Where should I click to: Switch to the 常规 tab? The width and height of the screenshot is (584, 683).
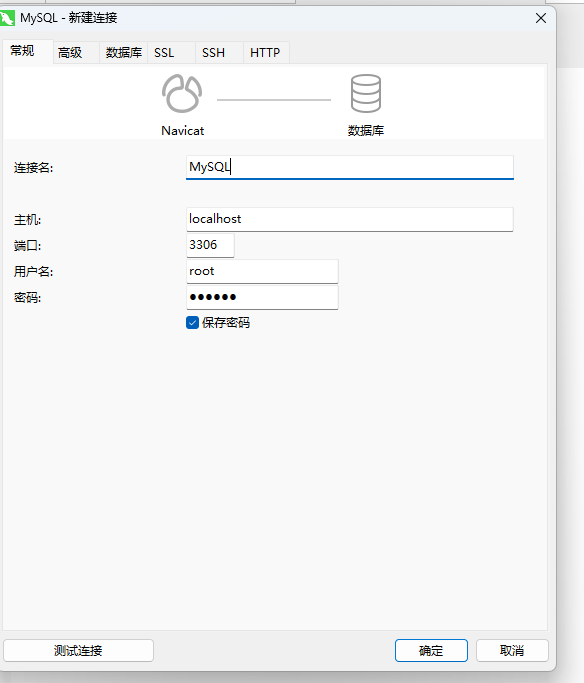(x=27, y=51)
